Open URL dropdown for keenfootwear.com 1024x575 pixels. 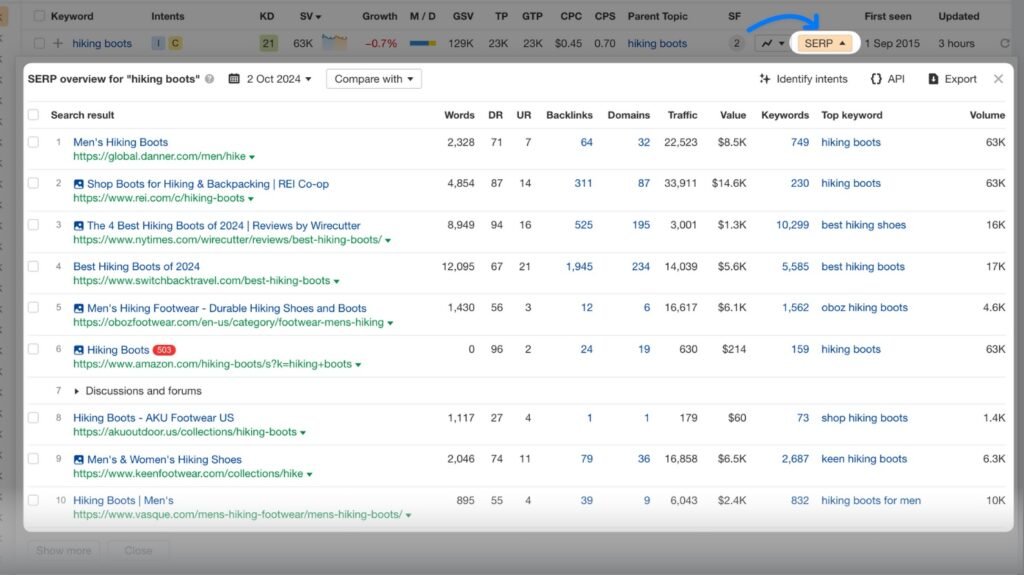(310, 474)
